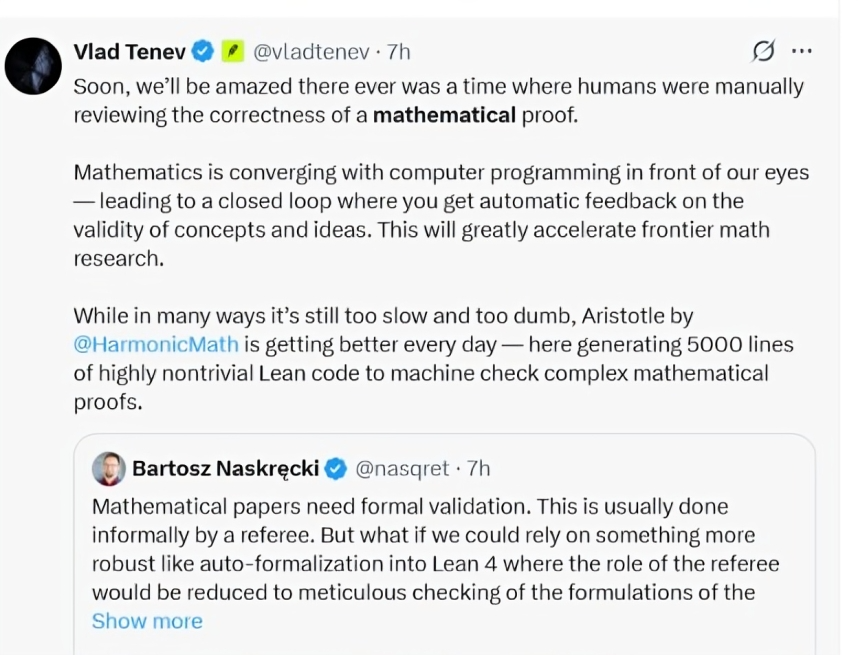Click the 7h timestamp on Vlad Tenev's post
The image size is (858, 655).
click(x=399, y=51)
